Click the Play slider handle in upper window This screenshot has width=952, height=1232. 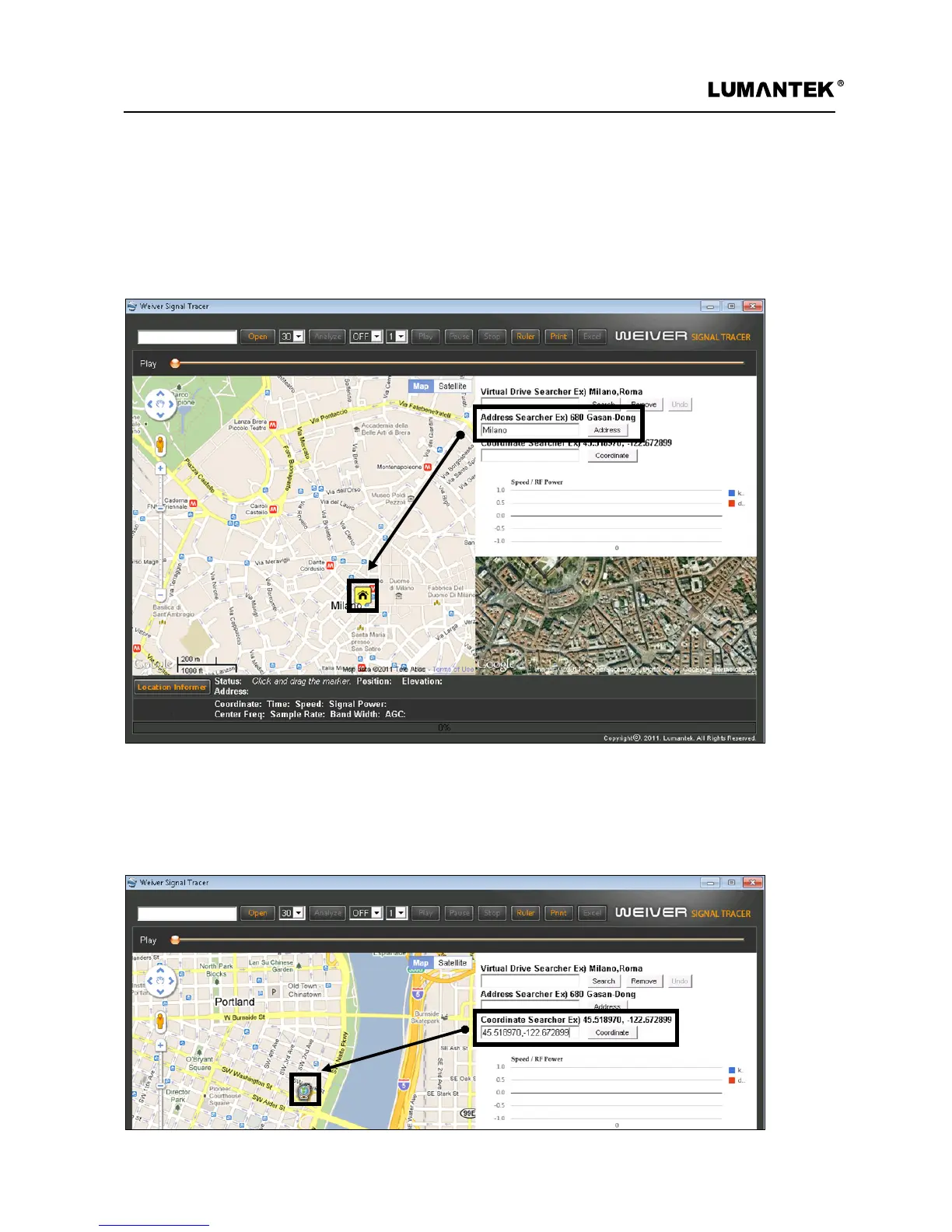coord(175,363)
